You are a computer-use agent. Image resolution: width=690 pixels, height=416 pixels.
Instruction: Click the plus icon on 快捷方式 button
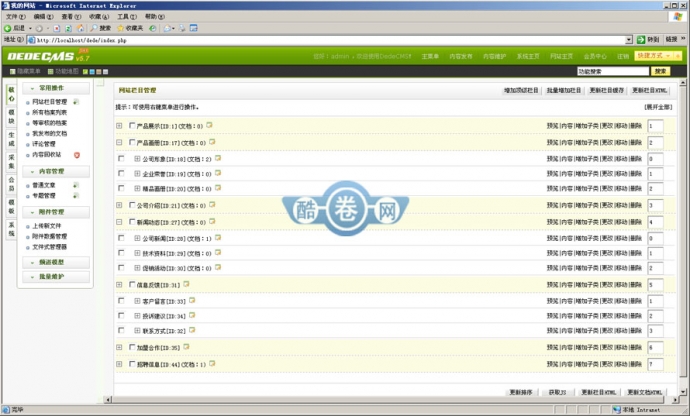[x=677, y=56]
